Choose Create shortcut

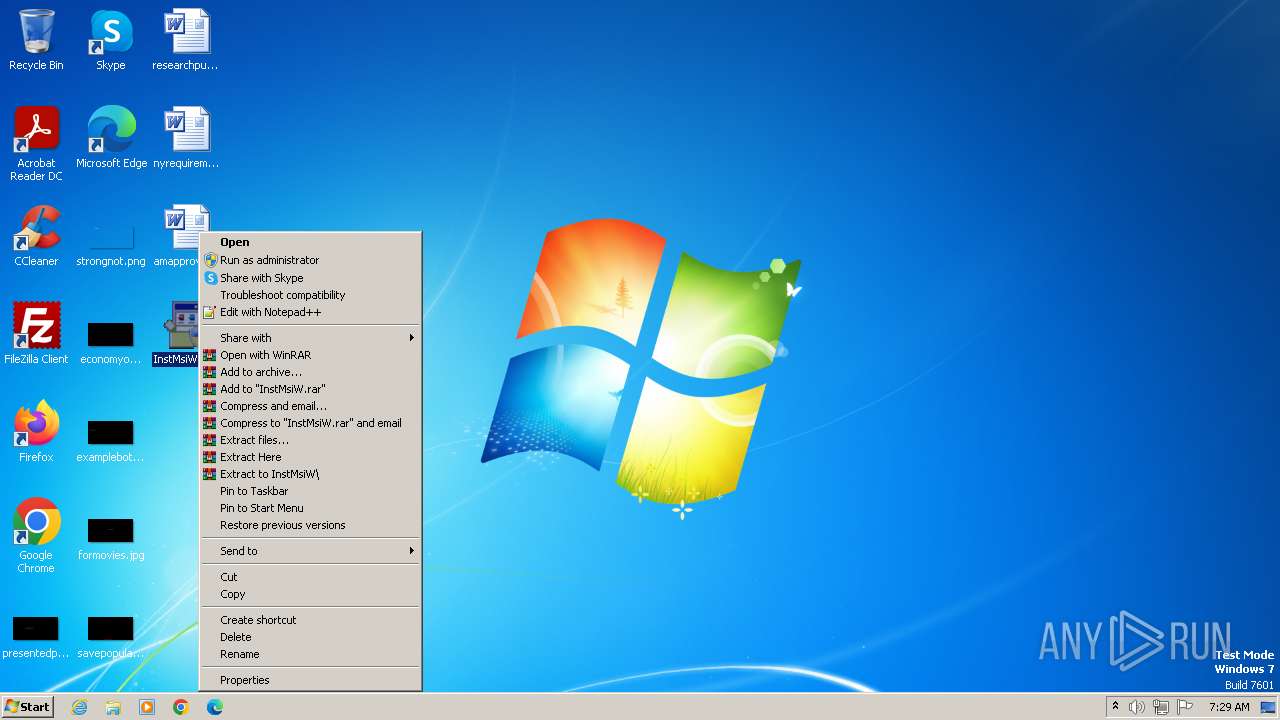point(311,620)
